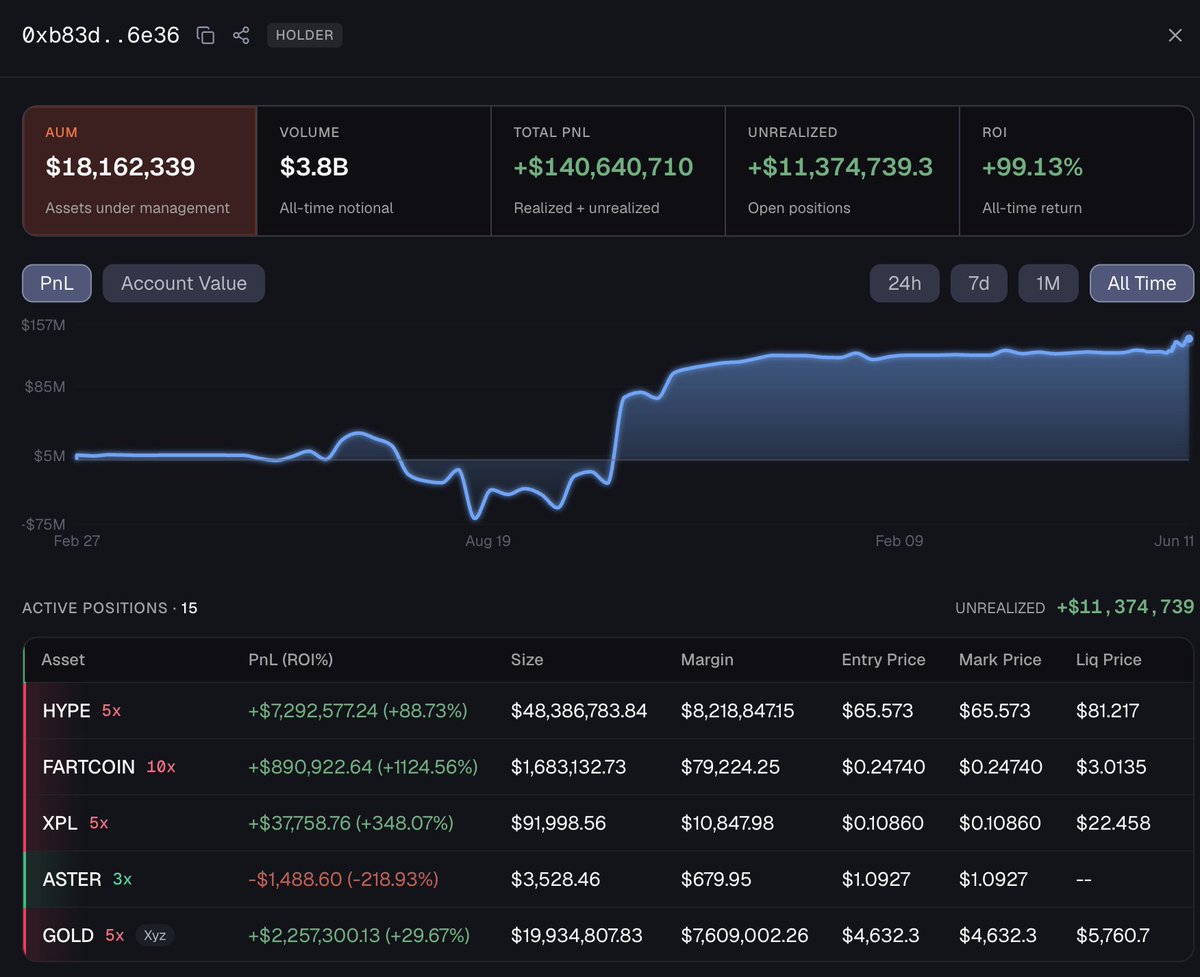Click the TOTAL PNL card

(x=608, y=171)
